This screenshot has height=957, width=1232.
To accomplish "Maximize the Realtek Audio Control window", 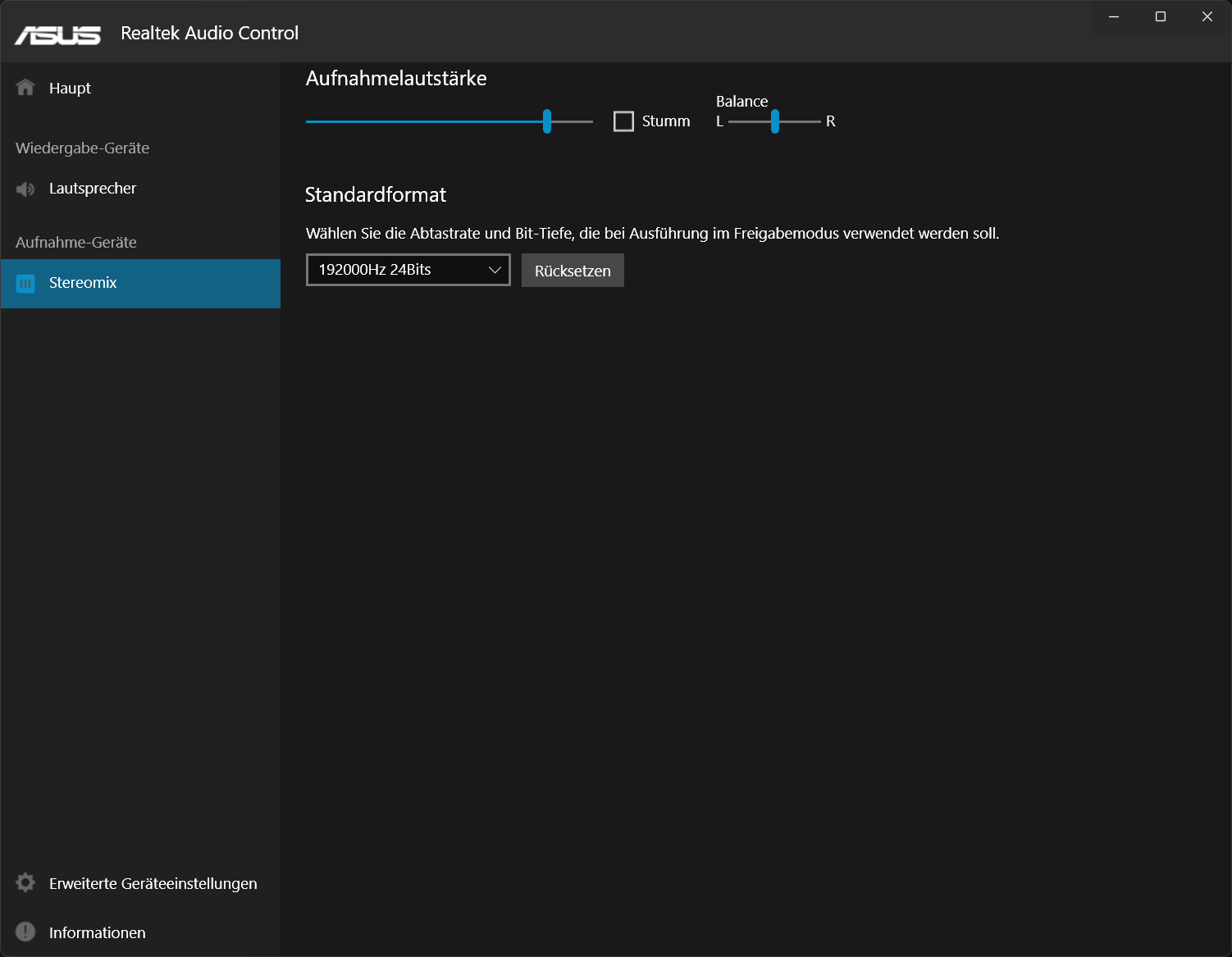I will click(x=1161, y=16).
